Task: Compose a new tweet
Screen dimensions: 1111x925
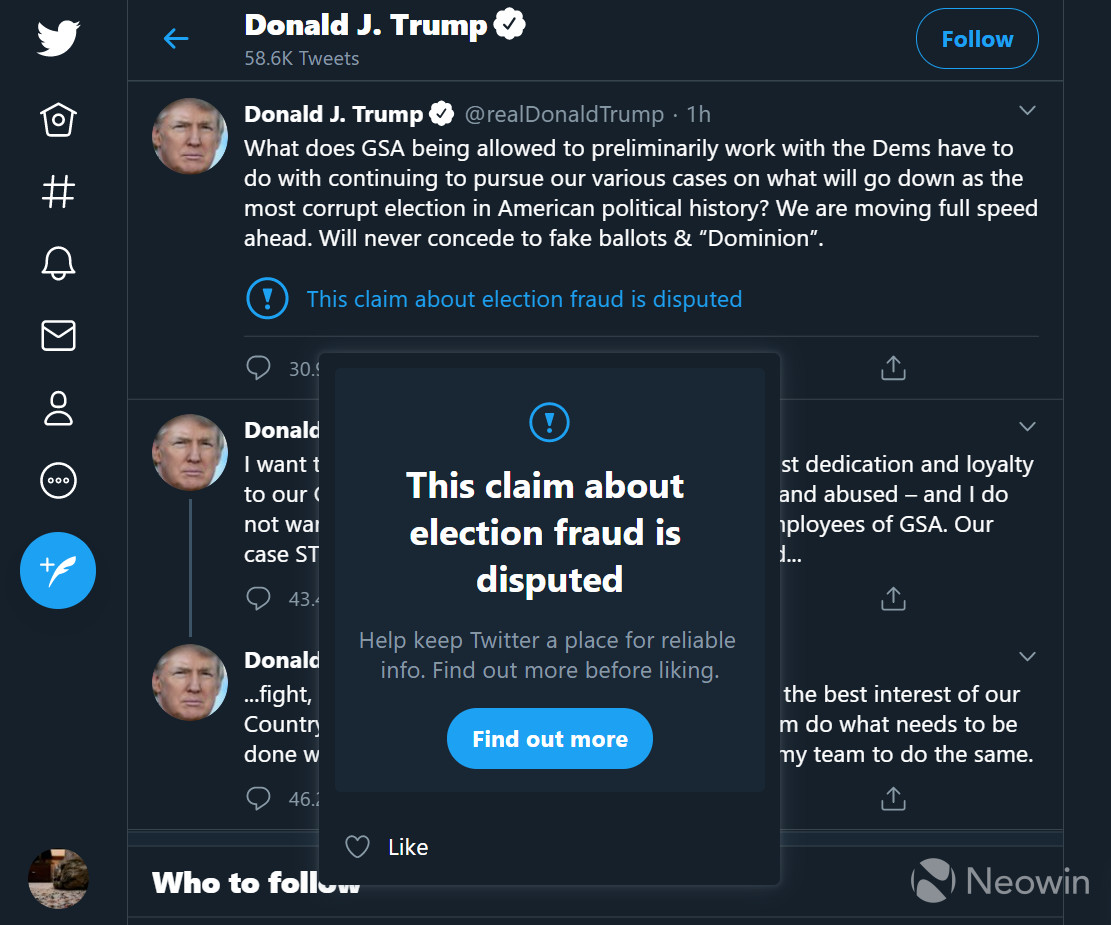Action: tap(58, 571)
